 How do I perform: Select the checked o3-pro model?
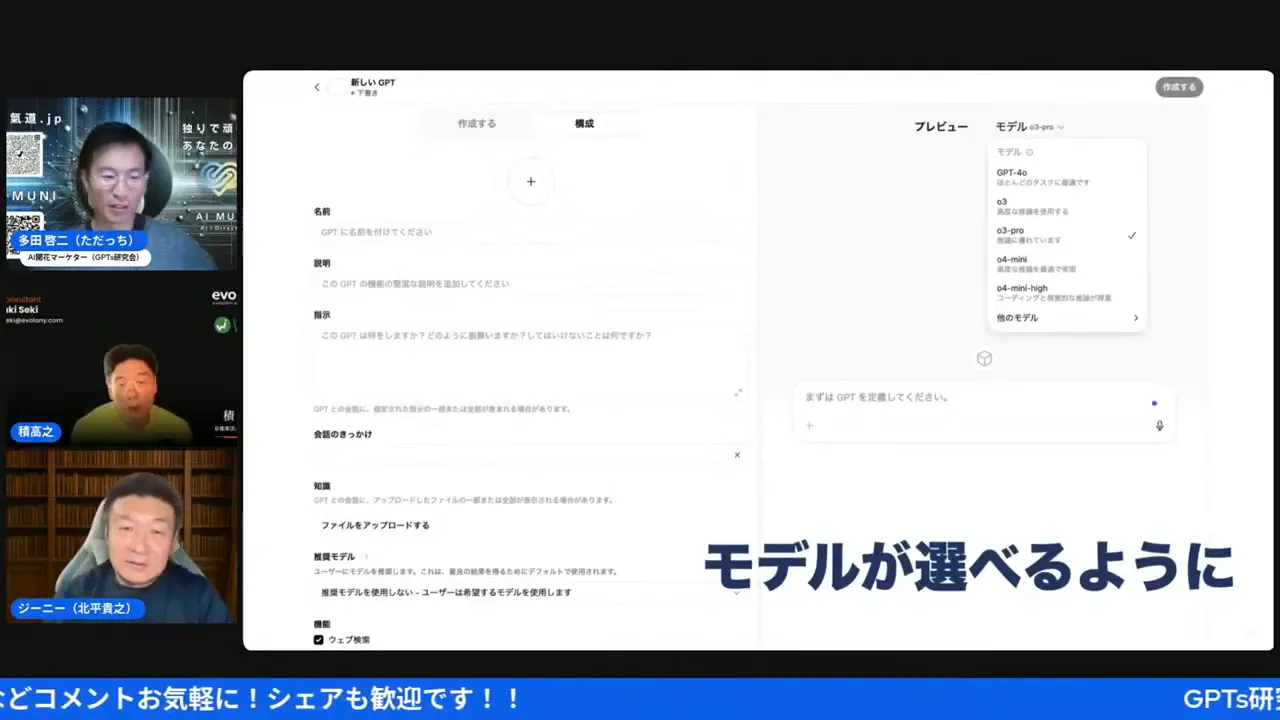coord(1066,235)
